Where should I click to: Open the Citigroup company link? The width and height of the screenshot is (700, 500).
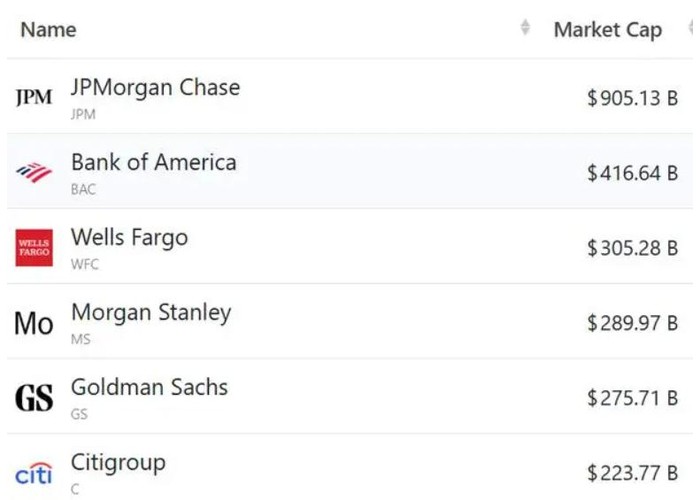(118, 463)
